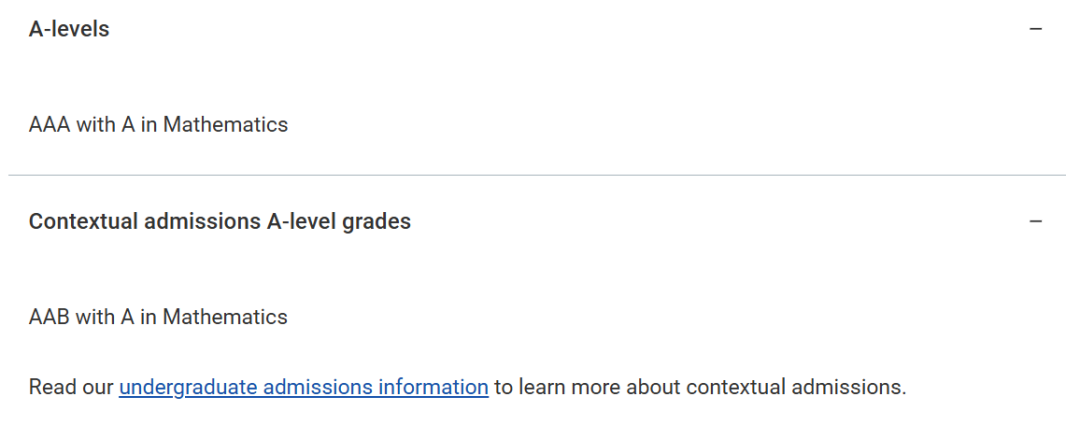Viewport: 1080px width, 425px height.
Task: Click the AAA with A in Mathematics text
Action: 158,125
